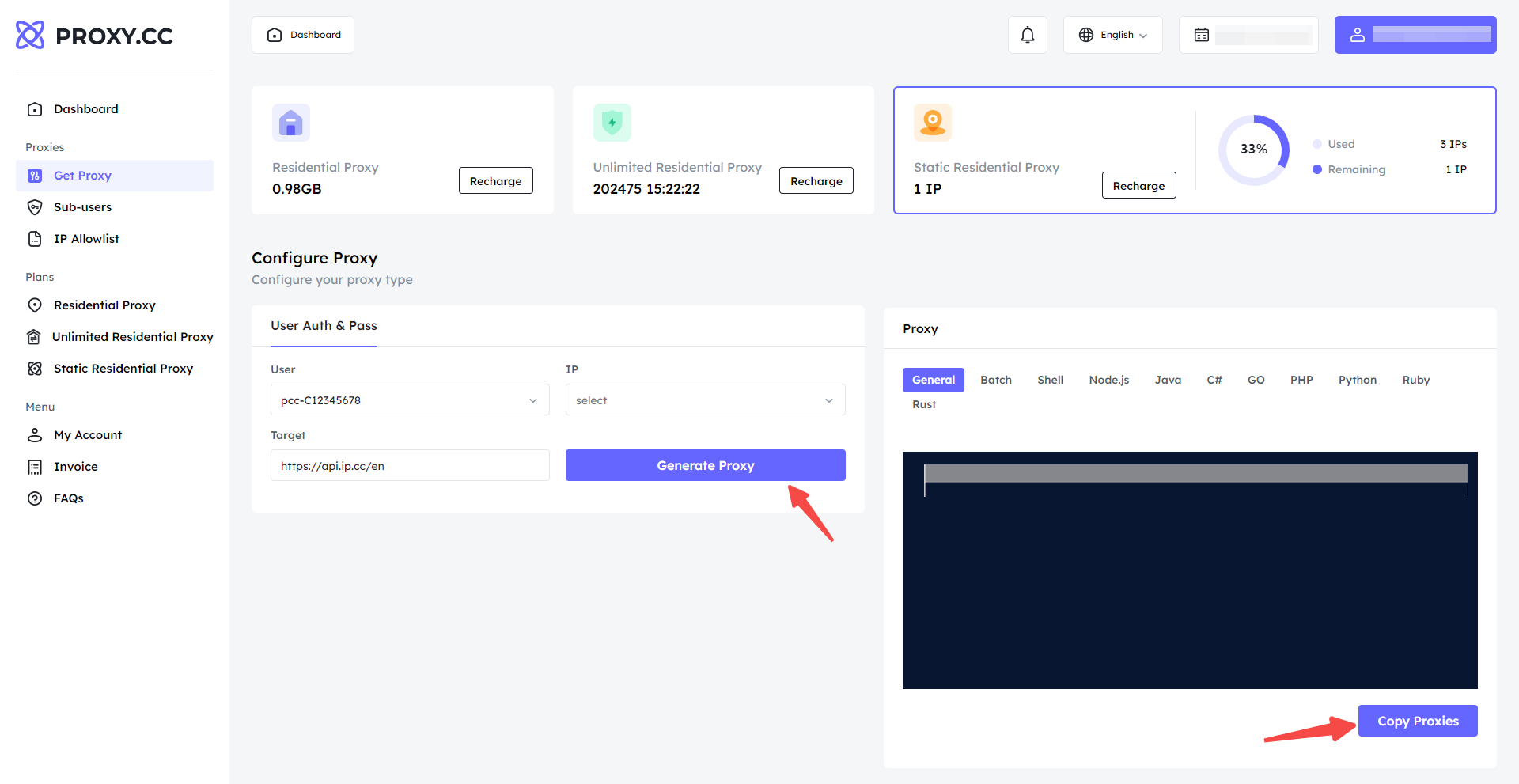Switch to the Python tab
Image resolution: width=1519 pixels, height=784 pixels.
(1358, 380)
